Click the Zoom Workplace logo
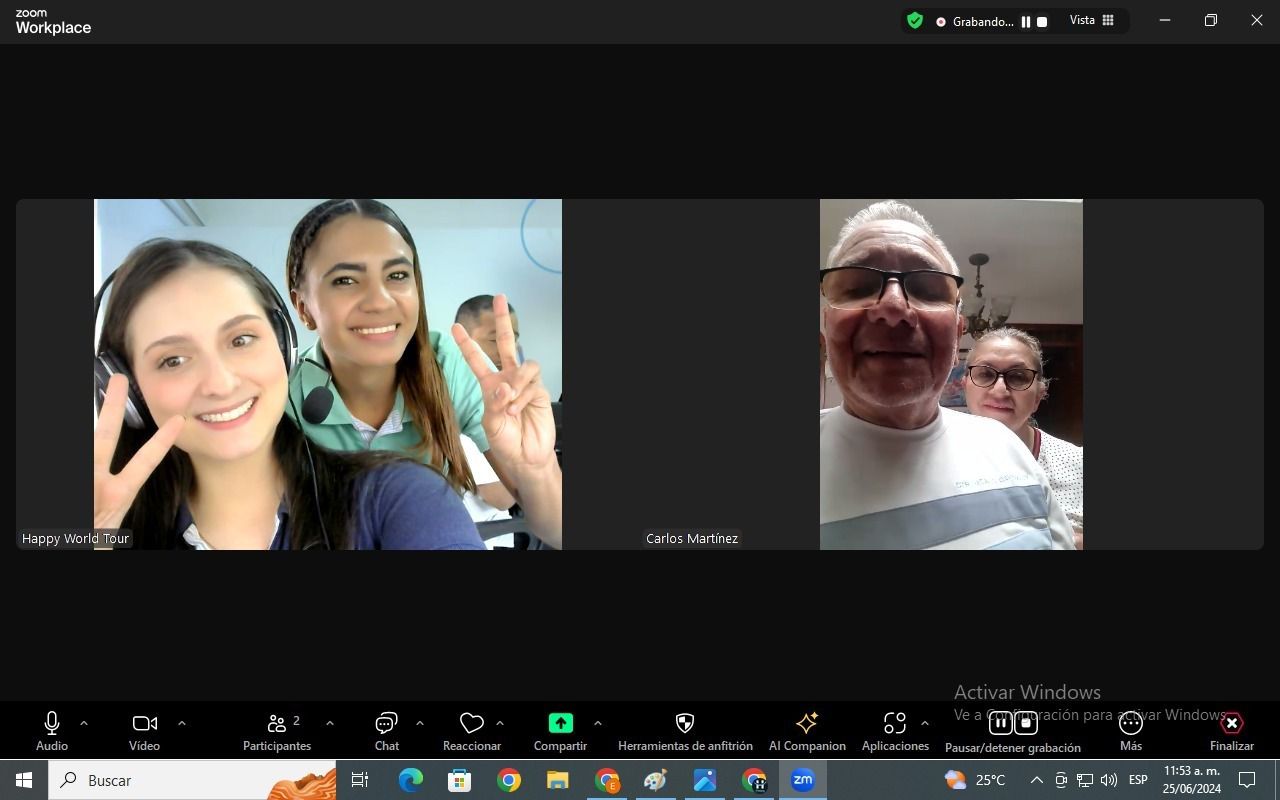Image resolution: width=1280 pixels, height=800 pixels. [53, 22]
